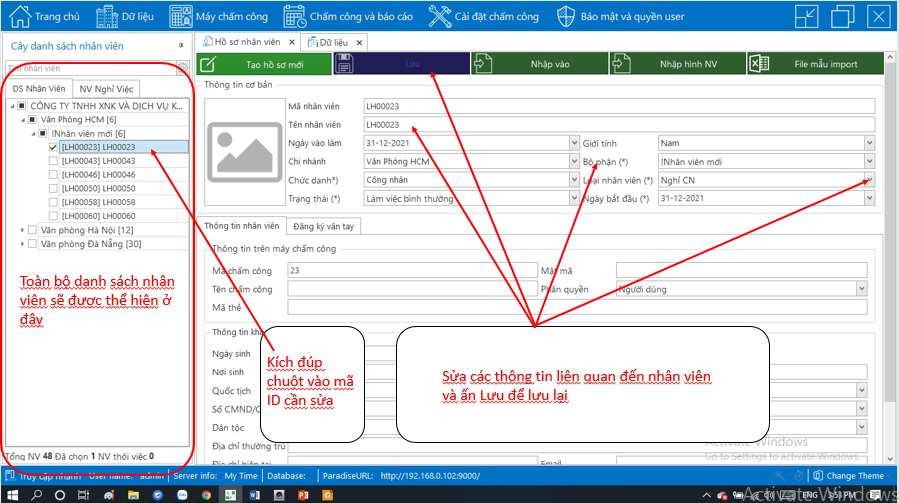
Task: Switch to the NV Nghỉ Việc tab
Action: (x=105, y=90)
